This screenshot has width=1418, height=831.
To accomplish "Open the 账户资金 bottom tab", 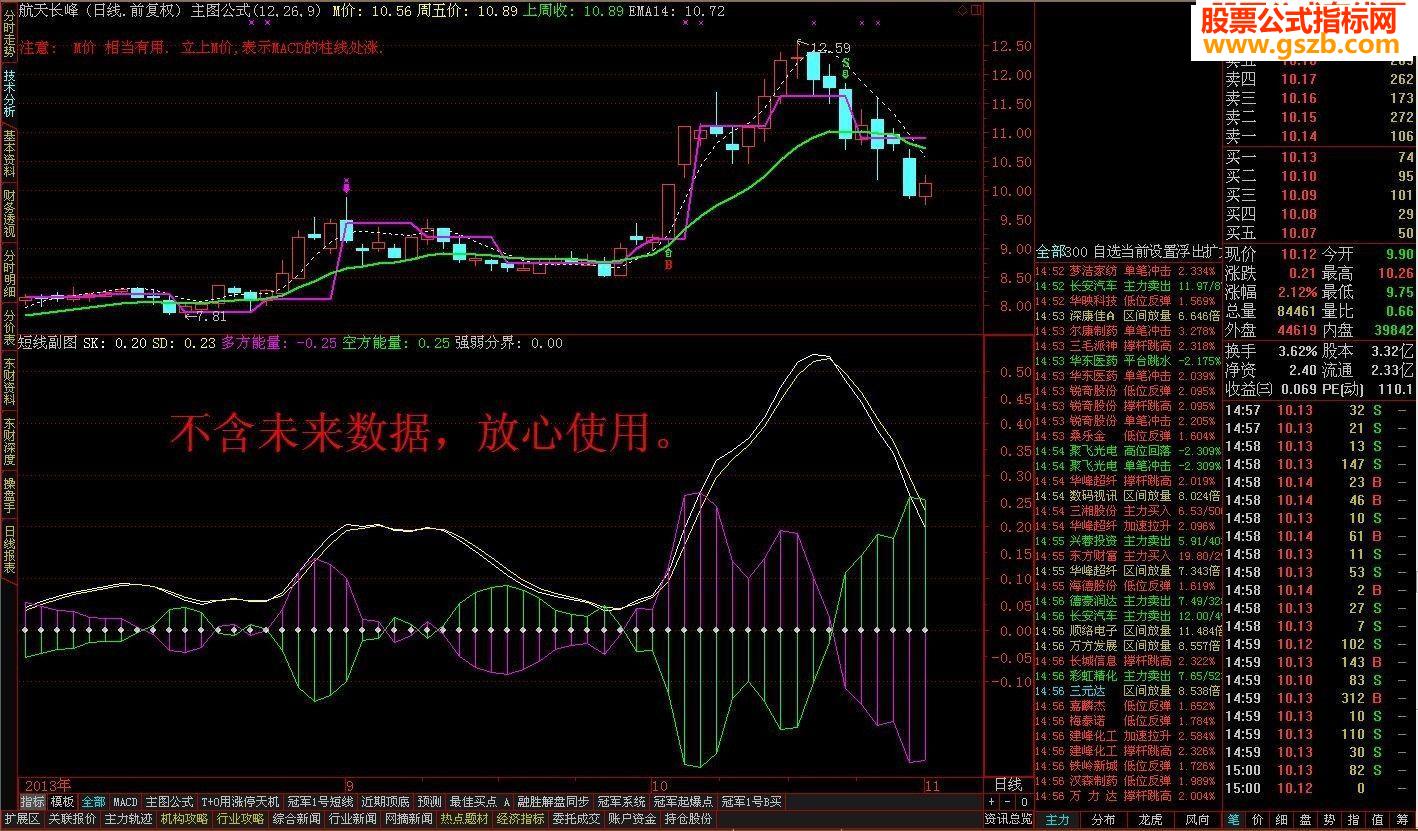I will coord(632,819).
